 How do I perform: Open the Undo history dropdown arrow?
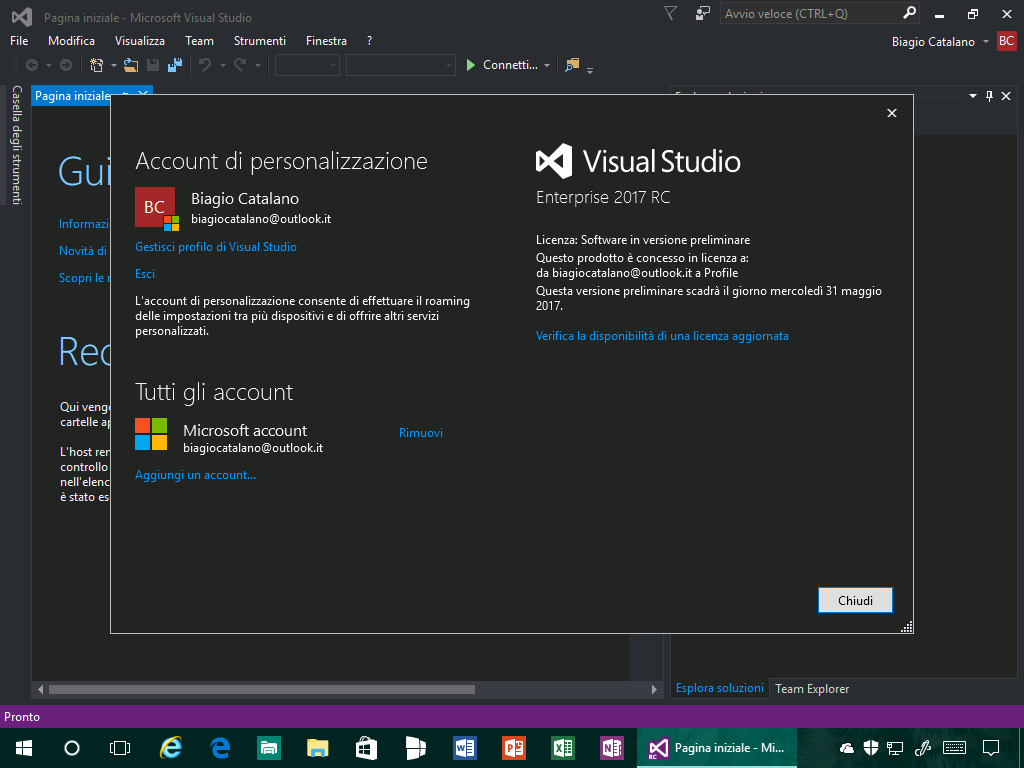222,65
